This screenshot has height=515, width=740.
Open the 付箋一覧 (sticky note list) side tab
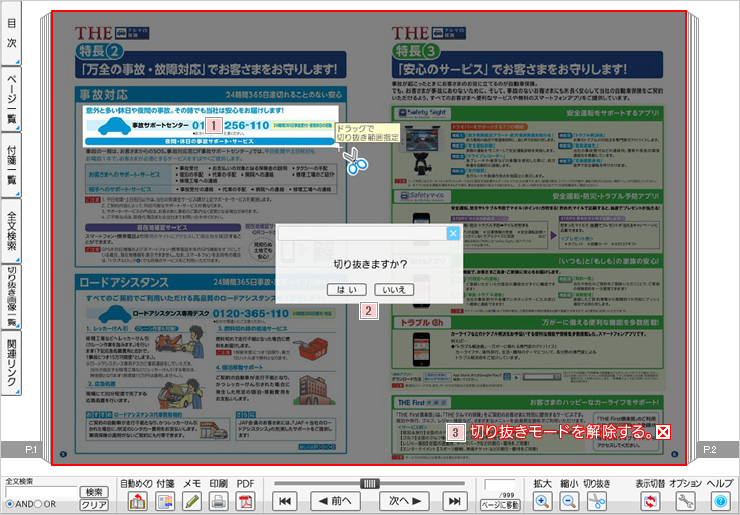(x=12, y=166)
